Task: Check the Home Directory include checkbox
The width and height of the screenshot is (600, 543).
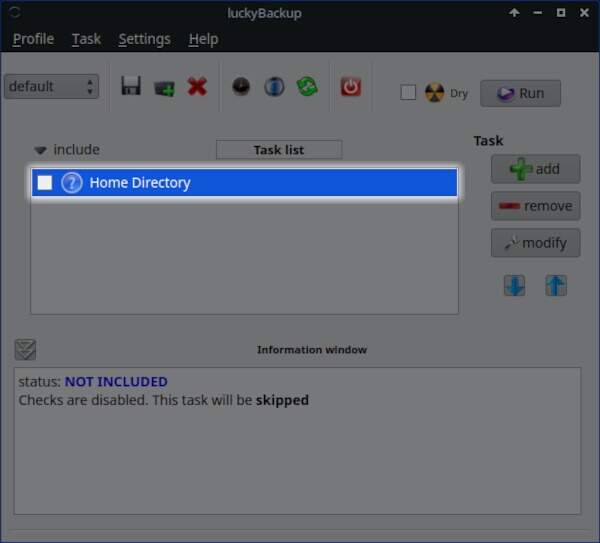Action: coord(45,183)
